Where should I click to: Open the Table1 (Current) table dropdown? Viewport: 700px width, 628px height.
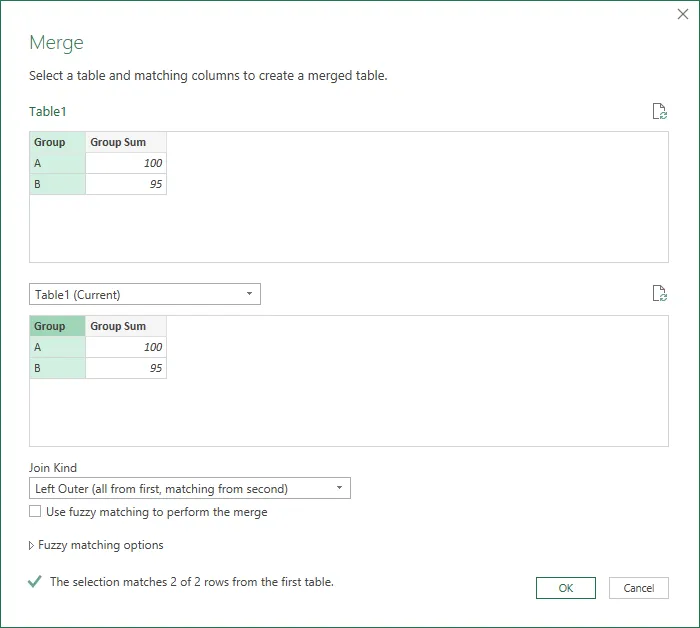pyautogui.click(x=145, y=294)
